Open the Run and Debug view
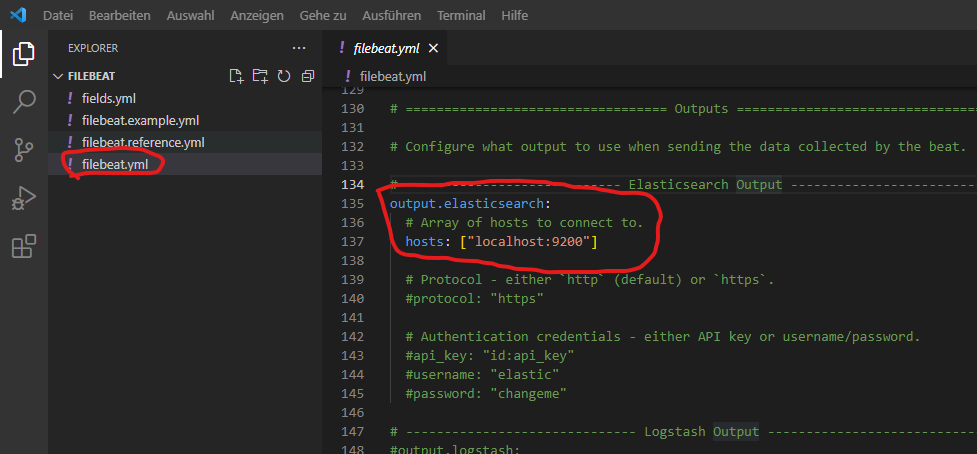977x454 pixels. click(24, 198)
